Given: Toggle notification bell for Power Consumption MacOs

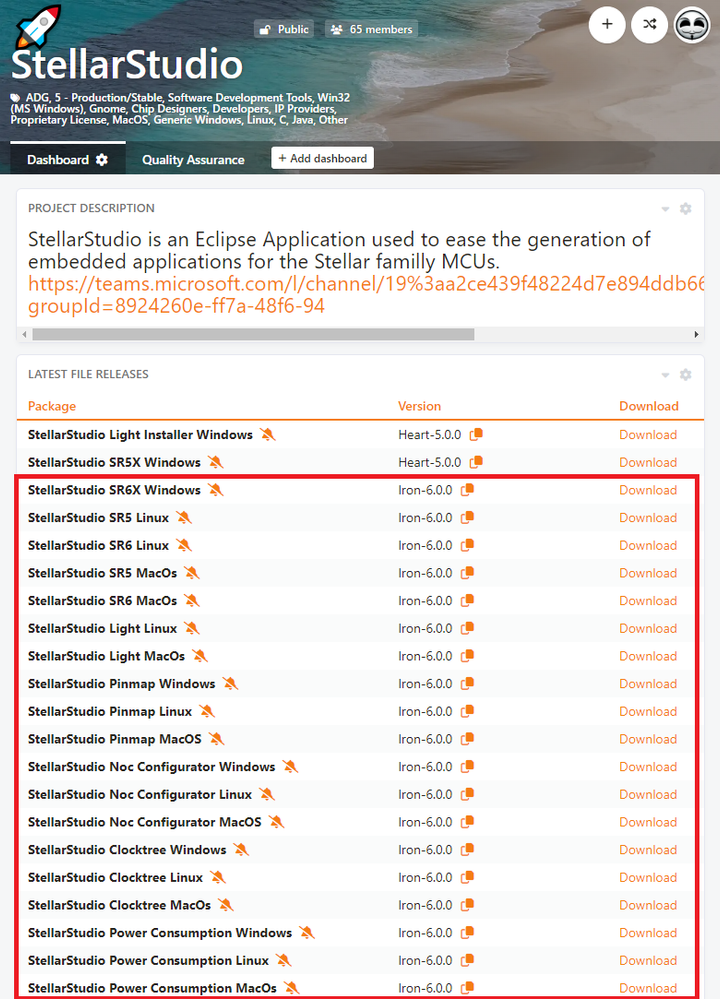Looking at the screenshot, I should (x=291, y=988).
